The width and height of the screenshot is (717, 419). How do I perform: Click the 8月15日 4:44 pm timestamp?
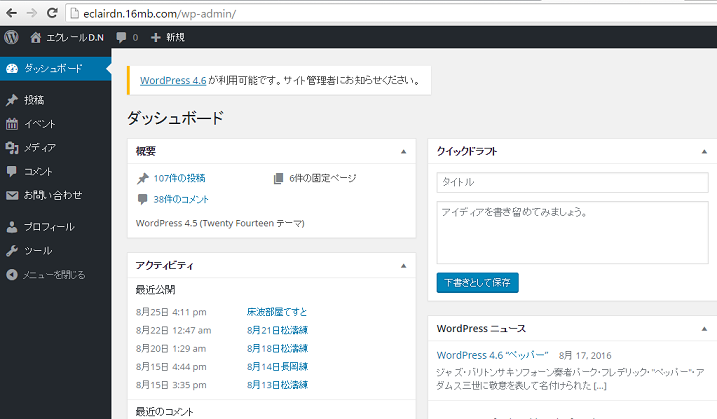[171, 367]
